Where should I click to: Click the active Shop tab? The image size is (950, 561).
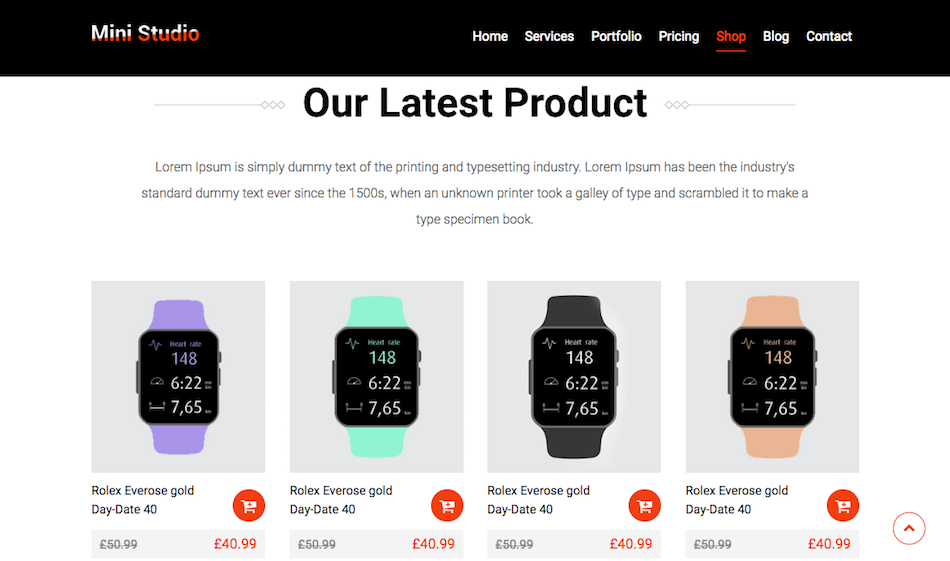point(731,36)
